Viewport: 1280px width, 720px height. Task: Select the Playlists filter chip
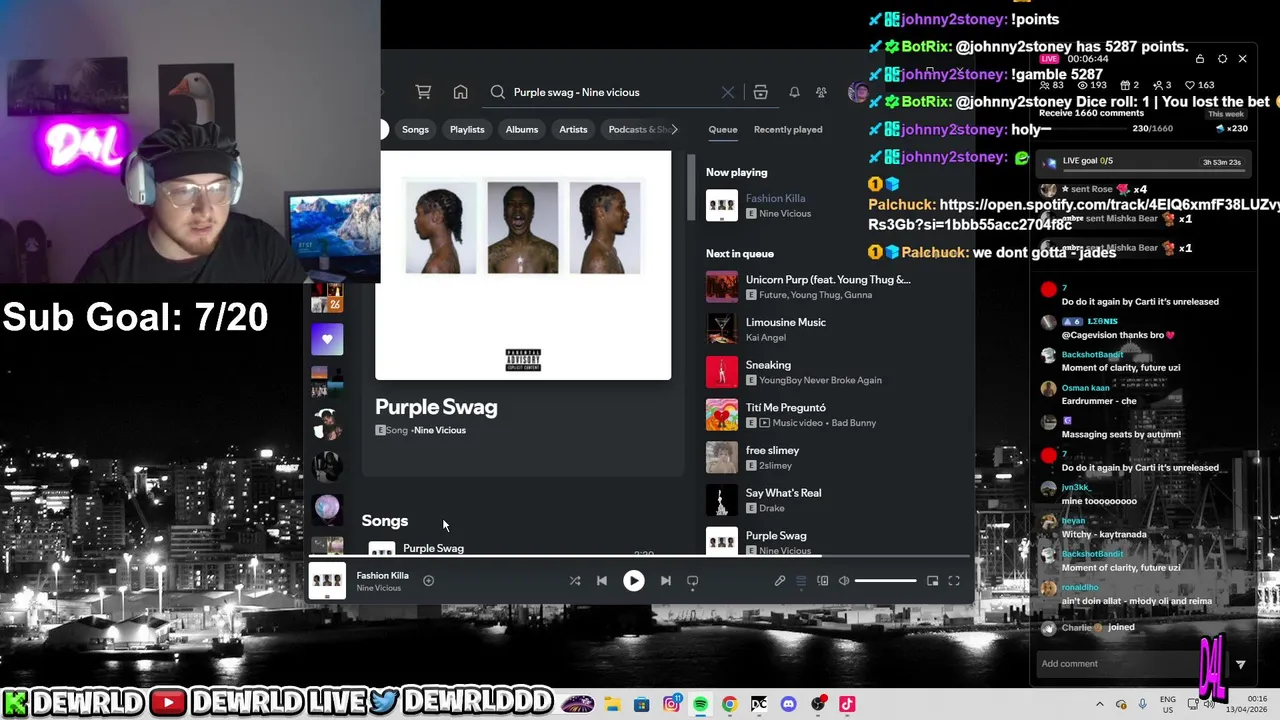(x=467, y=129)
